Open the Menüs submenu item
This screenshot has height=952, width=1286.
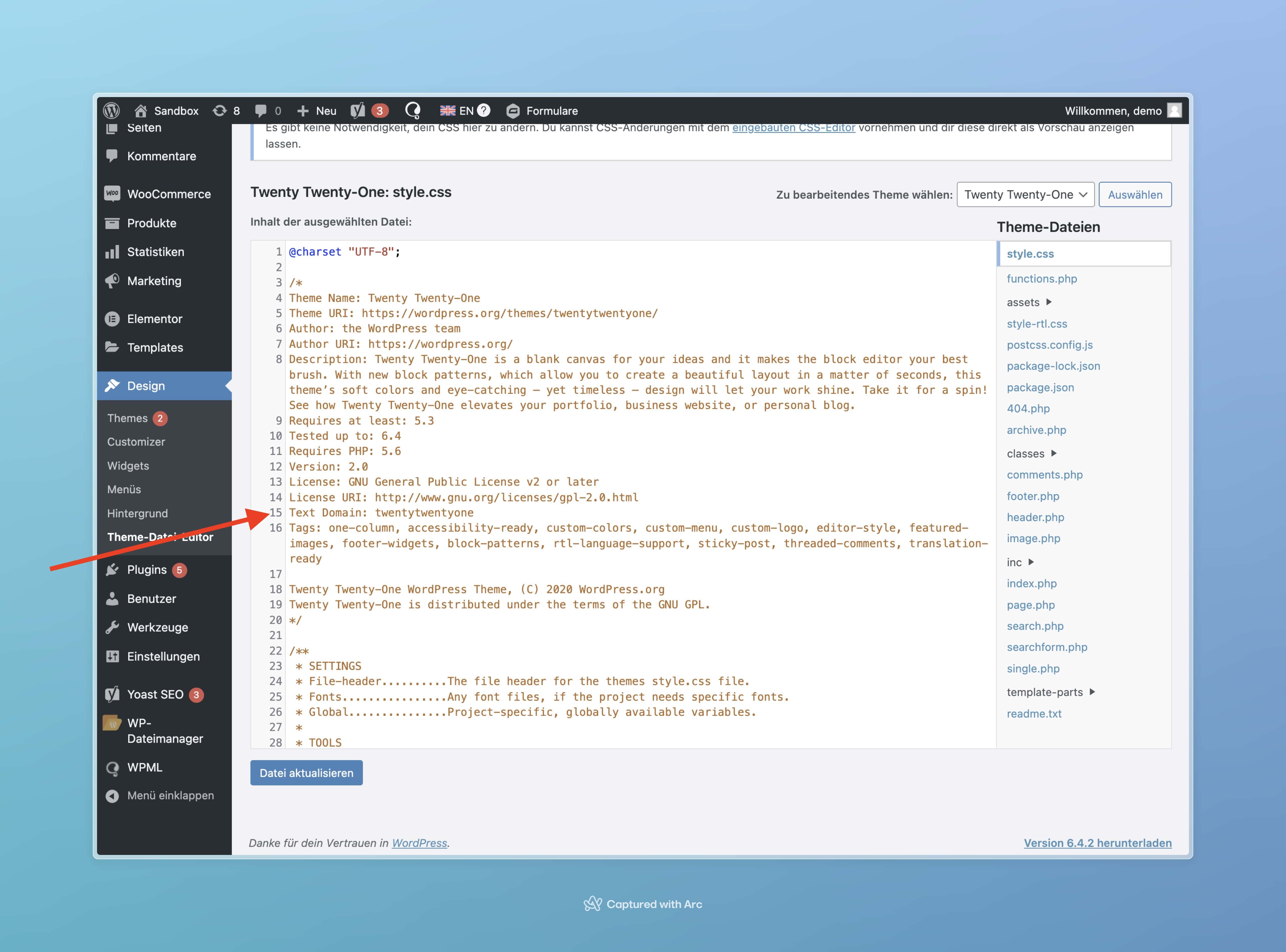[x=124, y=489]
